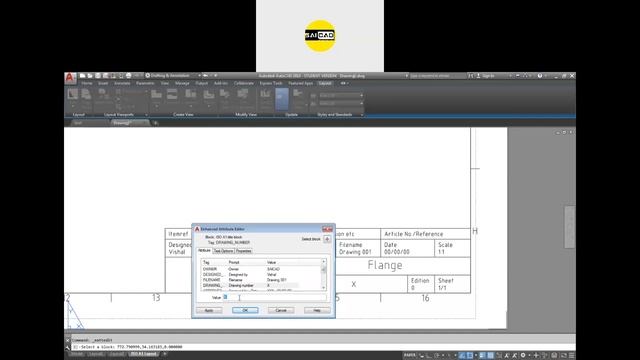The width and height of the screenshot is (640, 360).
Task: Open the Drafting & Annotation workspace dropdown
Action: tap(173, 76)
